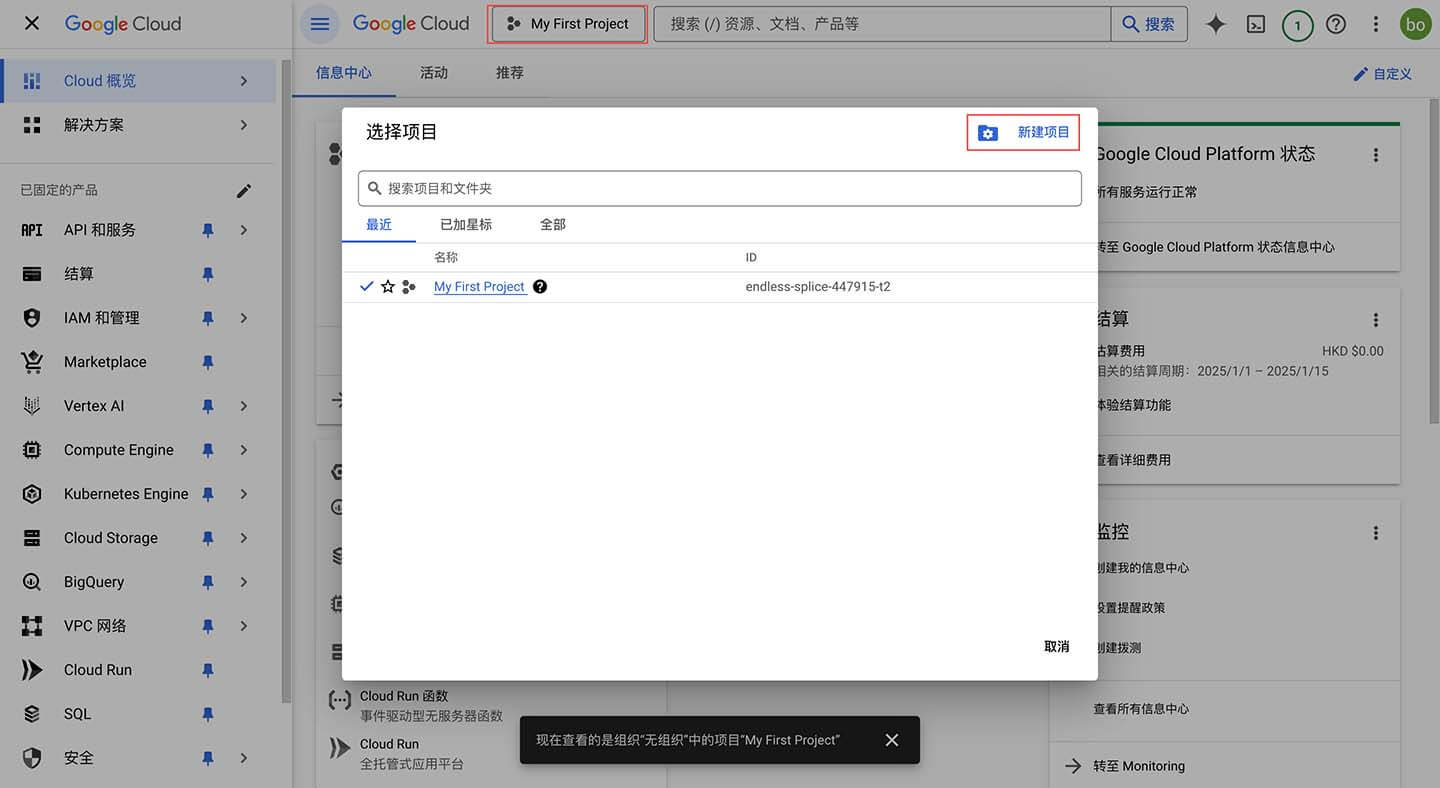Viewport: 1440px width, 788px height.
Task: Click 取消 to dismiss the dialog
Action: tap(1057, 647)
